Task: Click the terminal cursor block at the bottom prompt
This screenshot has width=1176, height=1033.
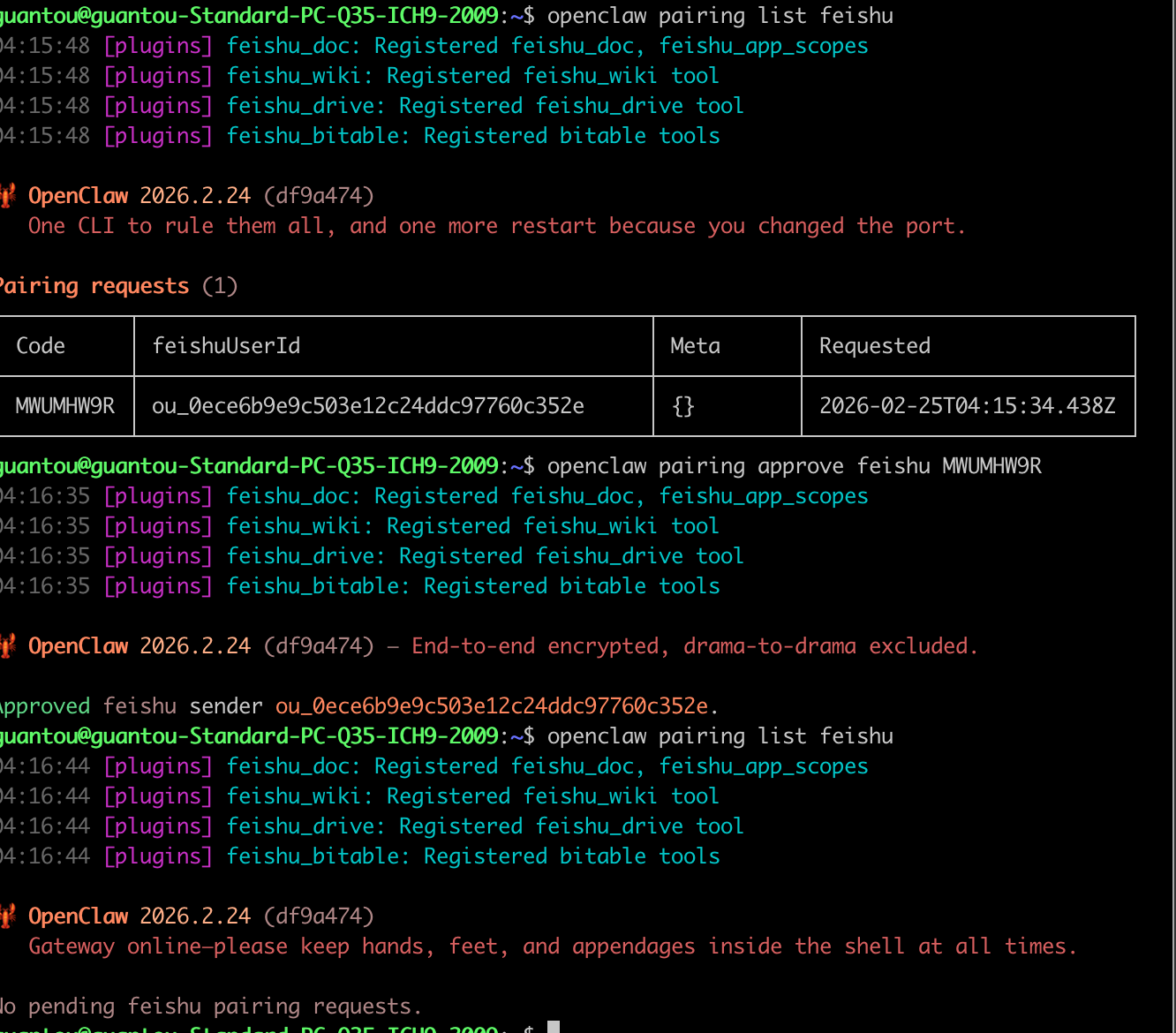Action: point(554,1027)
